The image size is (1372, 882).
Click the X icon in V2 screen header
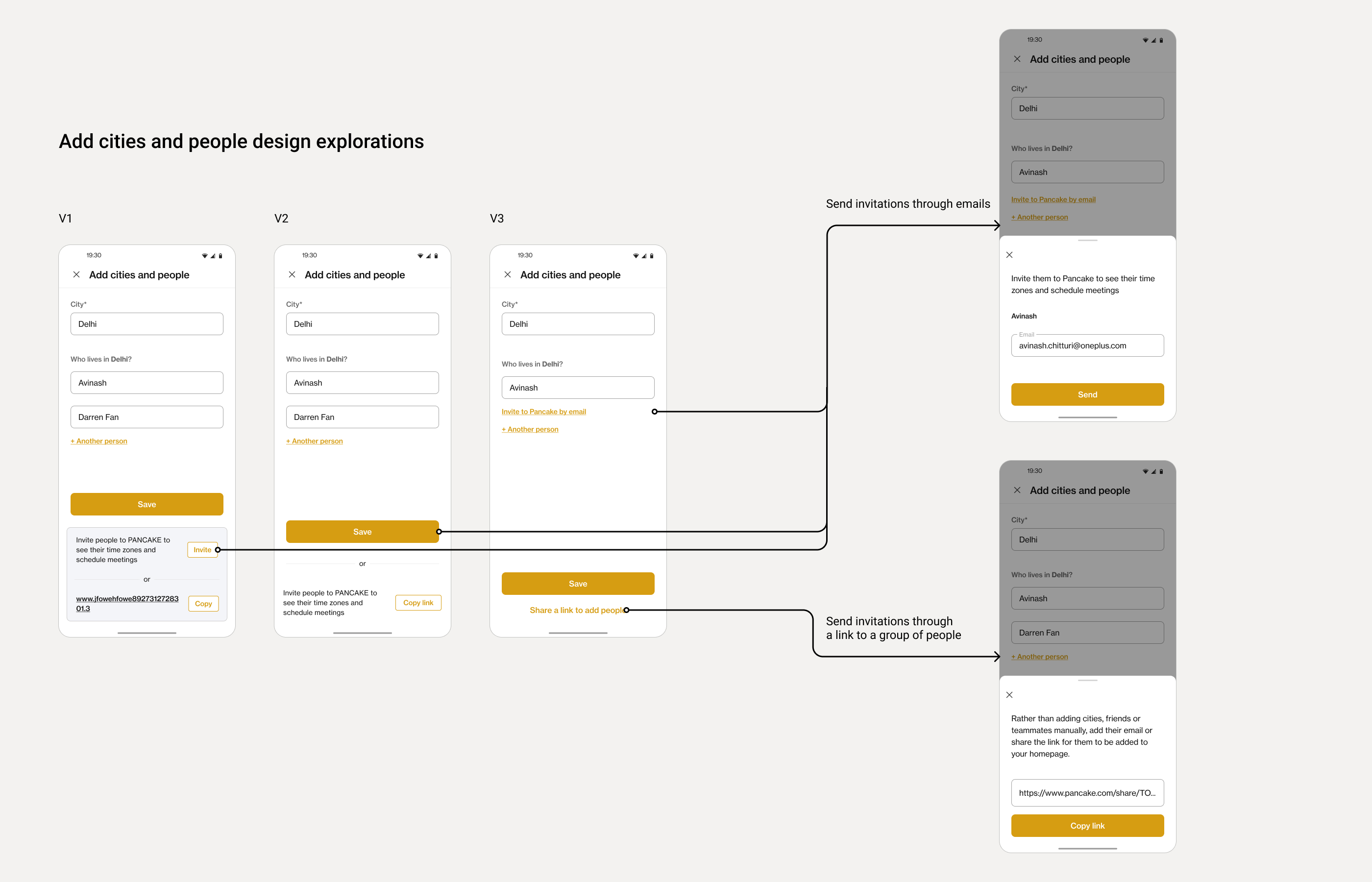tap(292, 275)
